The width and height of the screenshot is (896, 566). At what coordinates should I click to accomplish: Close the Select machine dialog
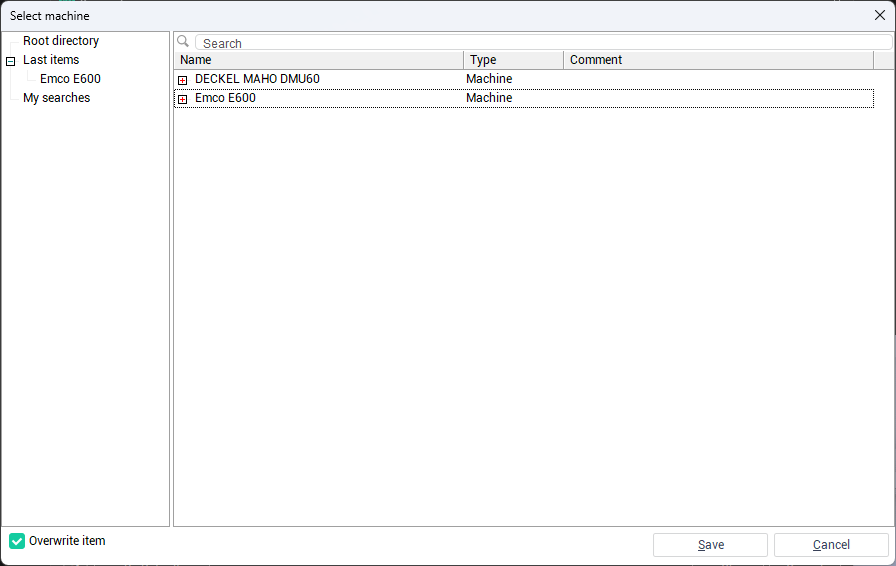coord(880,15)
